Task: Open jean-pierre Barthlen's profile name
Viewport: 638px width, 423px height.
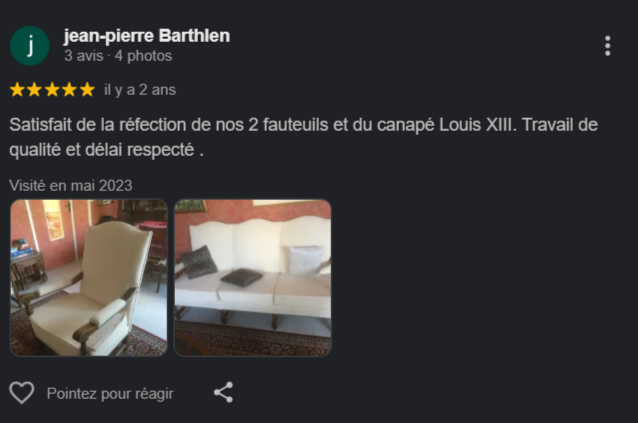Action: coord(147,36)
